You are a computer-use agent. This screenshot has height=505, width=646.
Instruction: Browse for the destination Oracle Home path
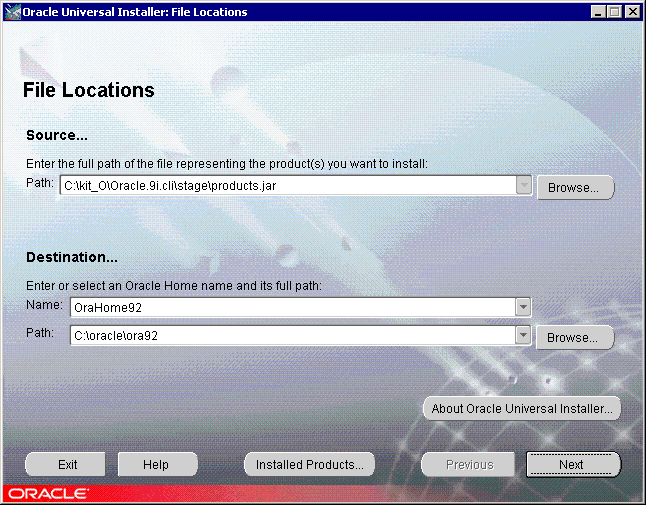(x=575, y=338)
